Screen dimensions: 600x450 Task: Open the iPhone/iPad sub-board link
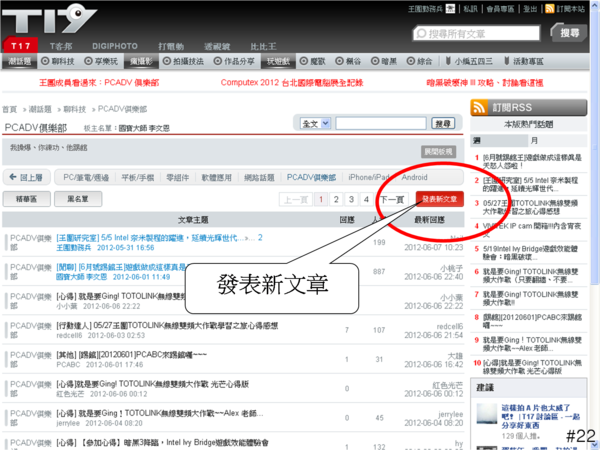(369, 178)
